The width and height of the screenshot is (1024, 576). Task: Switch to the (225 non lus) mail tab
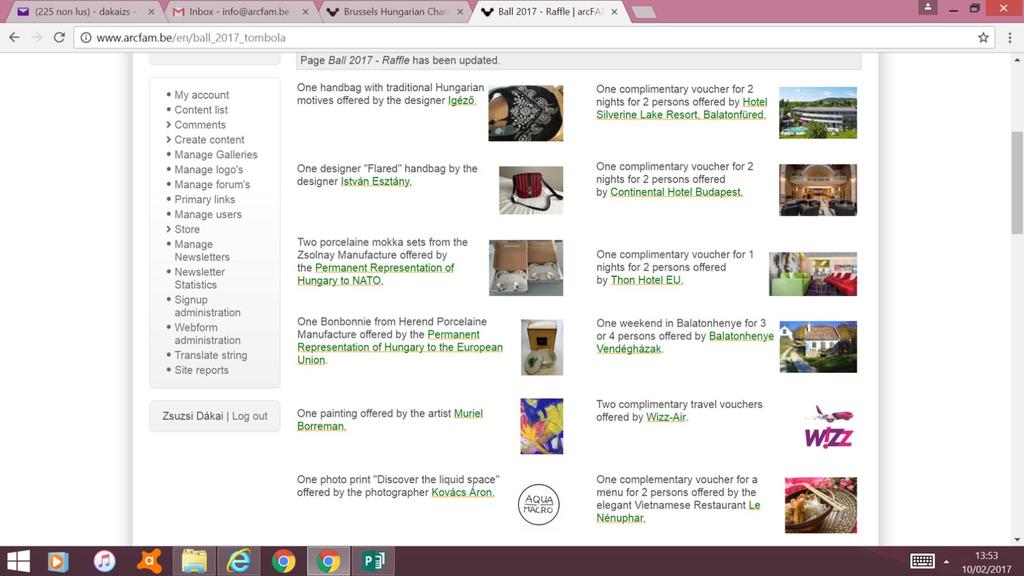coord(86,12)
